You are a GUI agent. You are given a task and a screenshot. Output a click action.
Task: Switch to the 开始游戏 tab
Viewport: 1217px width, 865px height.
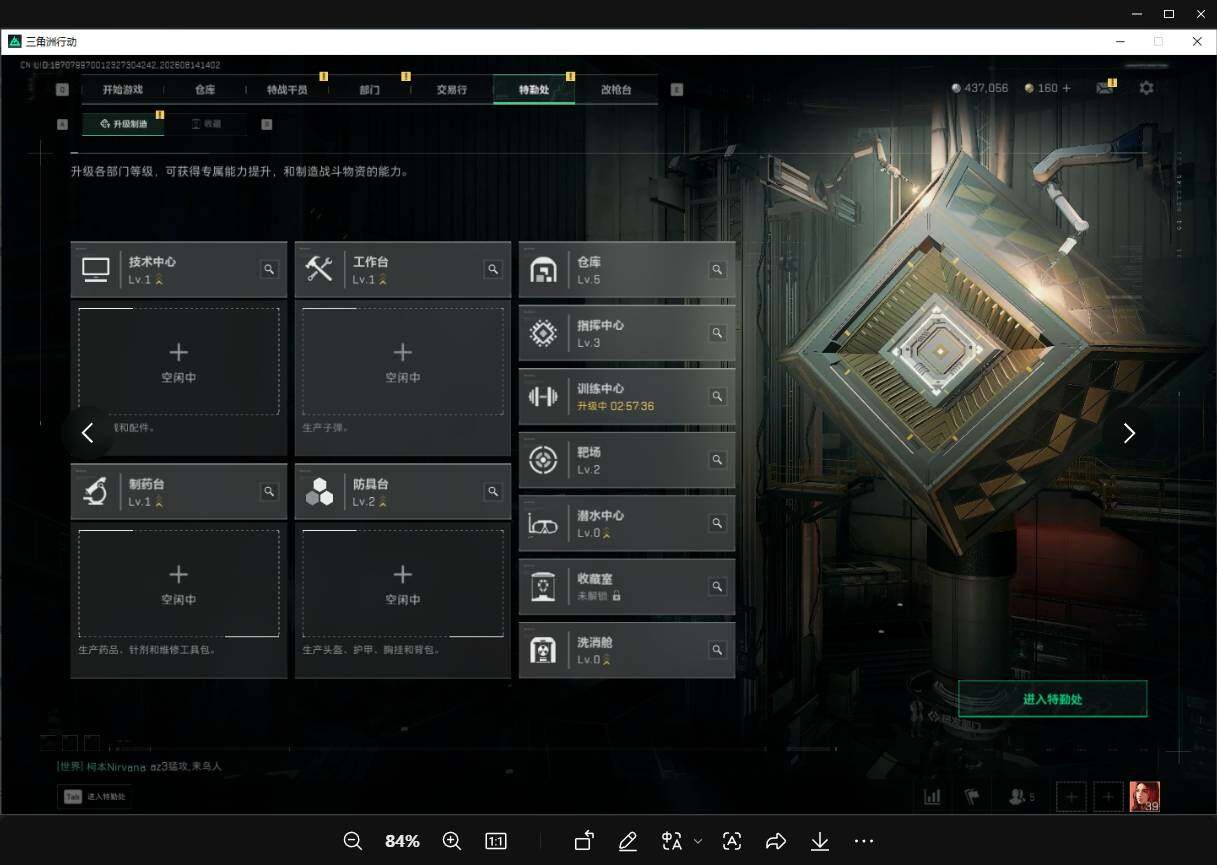(x=122, y=89)
